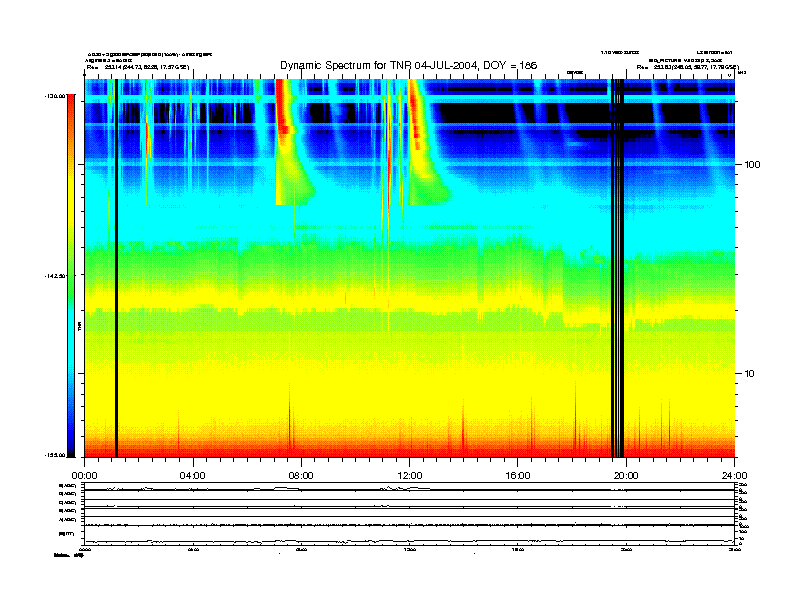Screen dimensions: 792x612
Task: Click the 08:00 time axis label
Action: pyautogui.click(x=301, y=476)
